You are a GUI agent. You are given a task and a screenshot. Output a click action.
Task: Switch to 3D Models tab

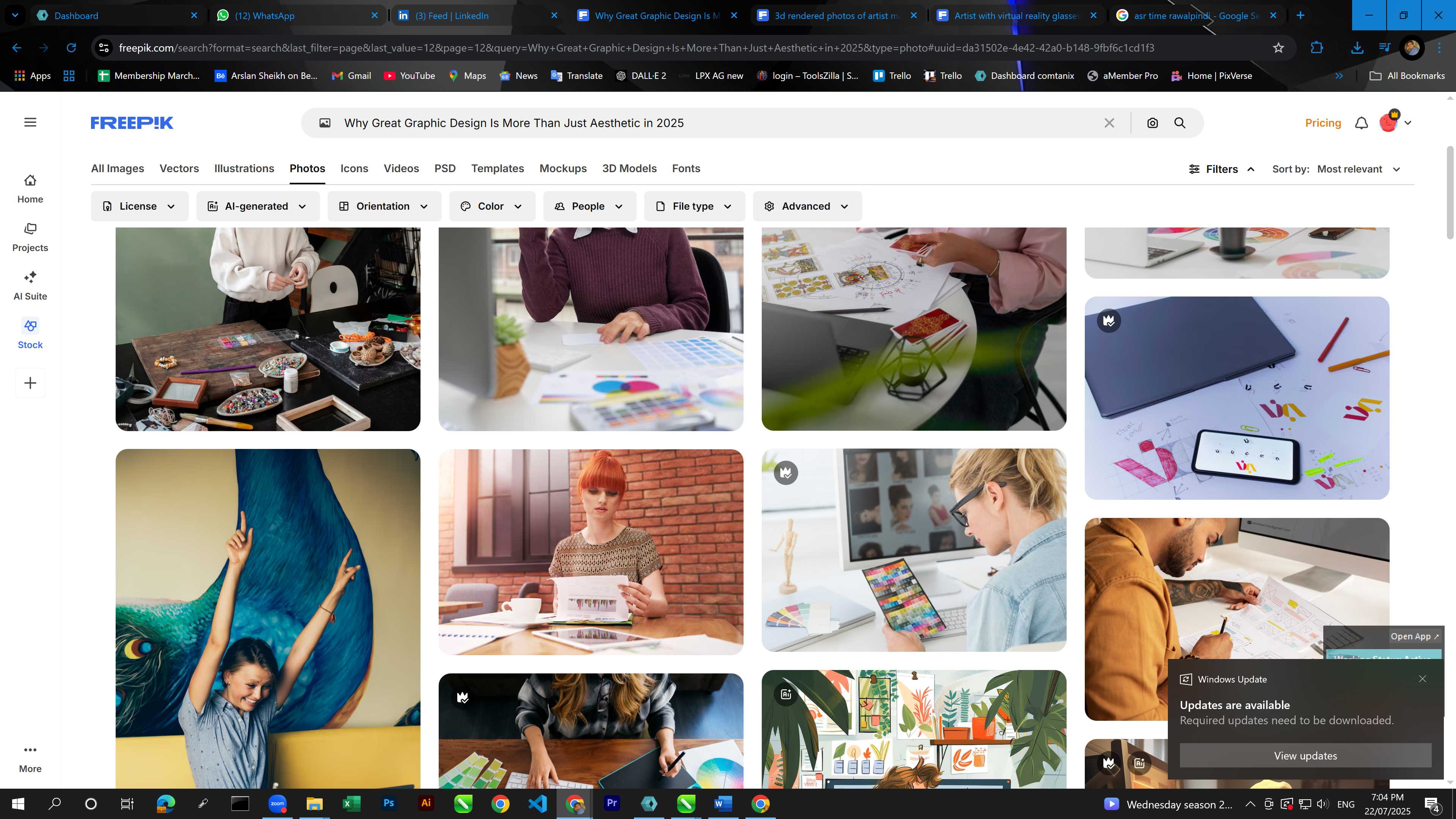pos(629,168)
